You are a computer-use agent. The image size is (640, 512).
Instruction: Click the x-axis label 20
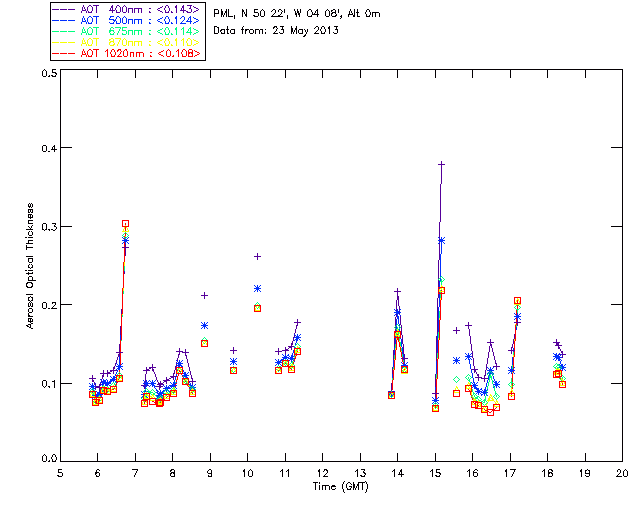pyautogui.click(x=622, y=473)
